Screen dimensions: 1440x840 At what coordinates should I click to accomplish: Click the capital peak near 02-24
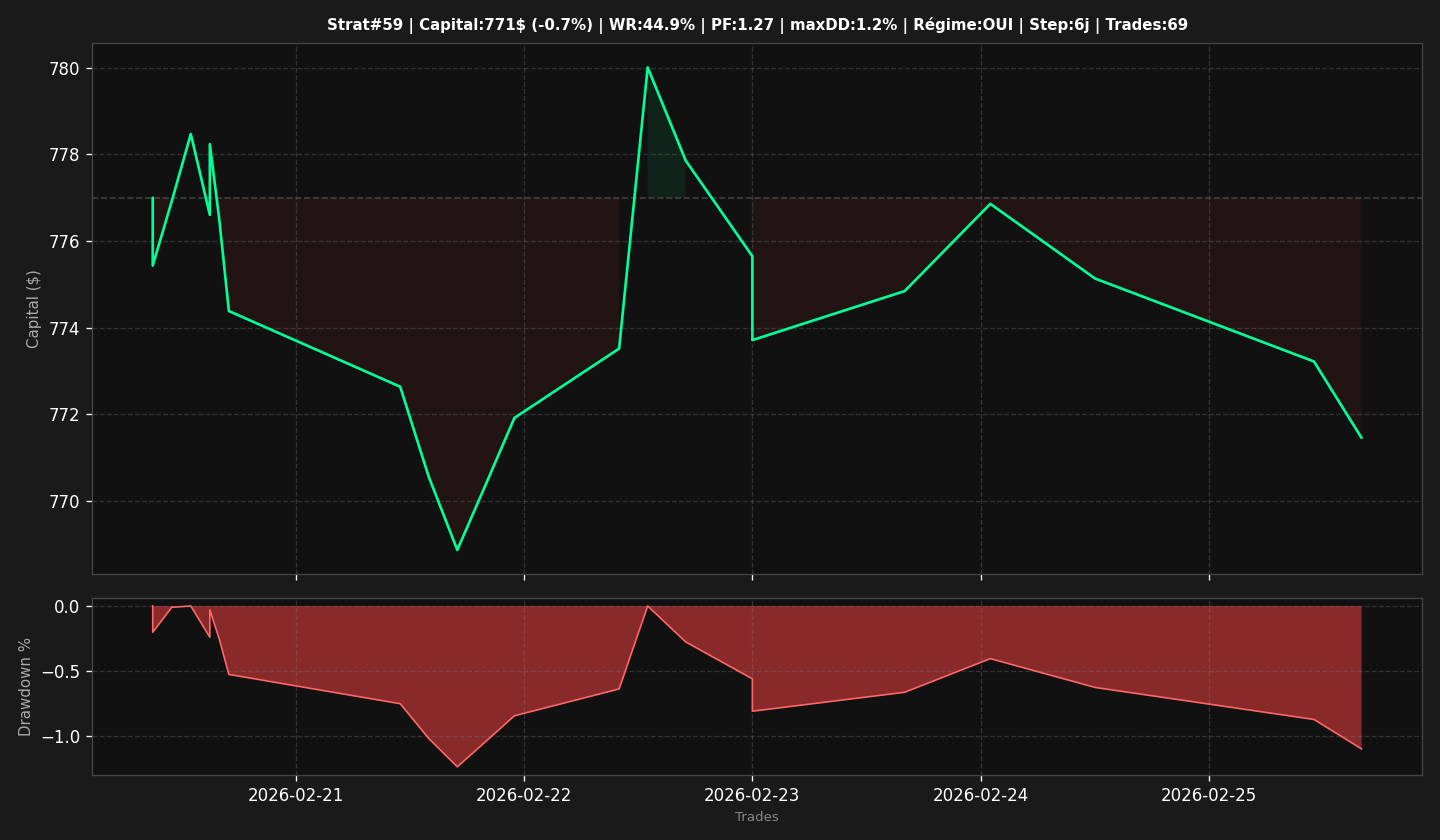[990, 204]
